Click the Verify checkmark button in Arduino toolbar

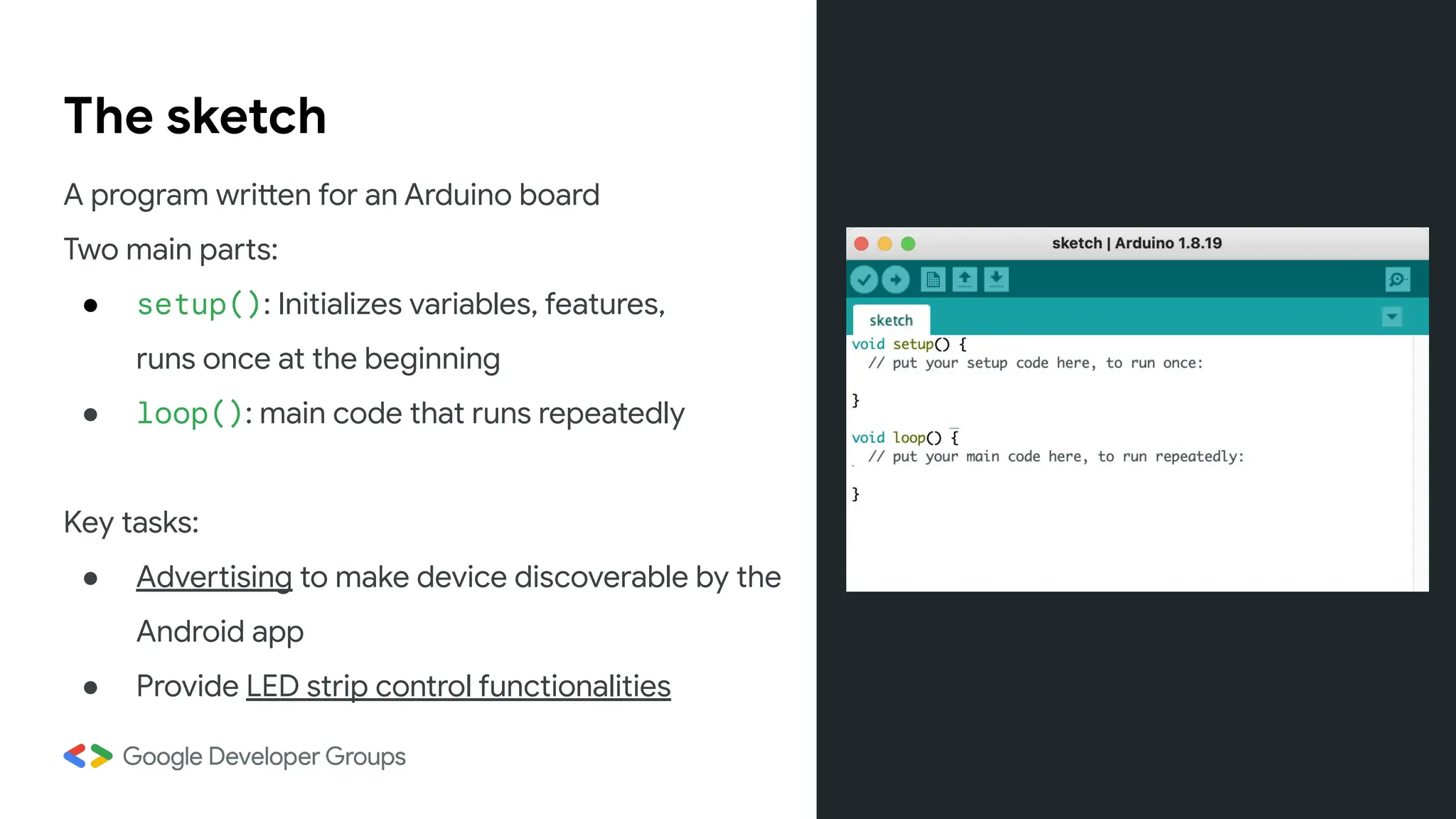864,279
